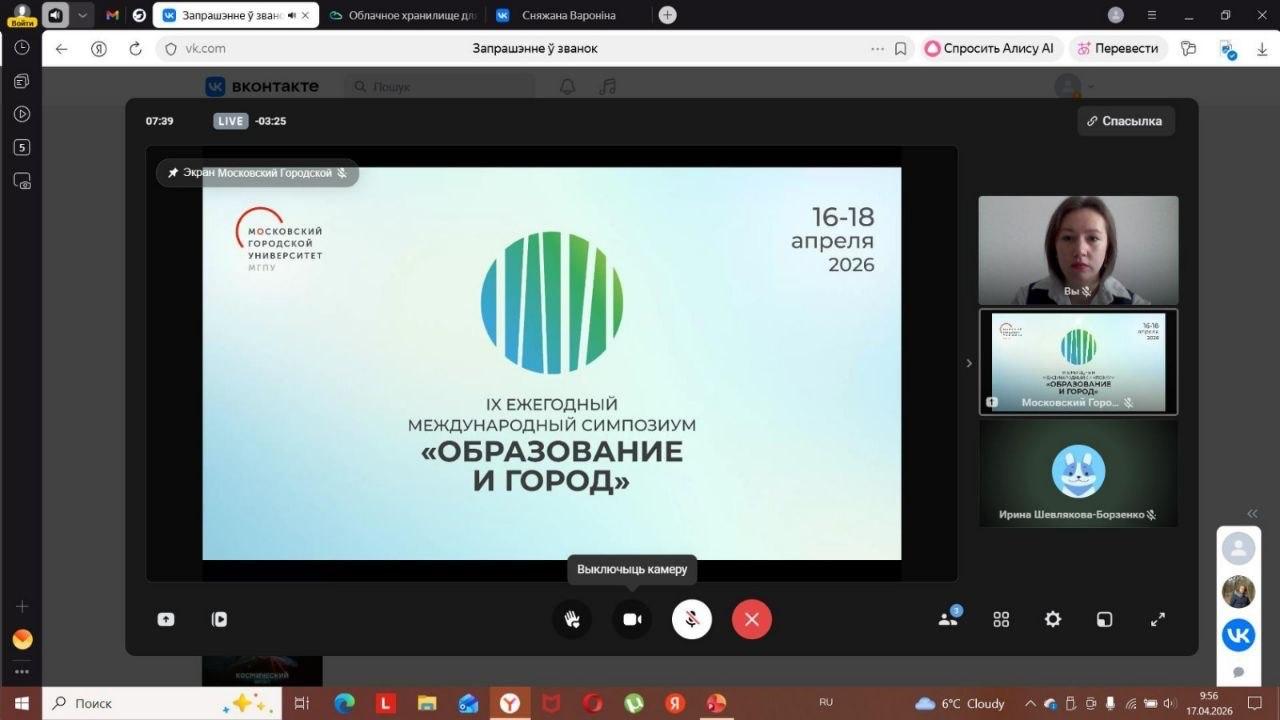Start screen sharing
The height and width of the screenshot is (720, 1280).
(166, 619)
